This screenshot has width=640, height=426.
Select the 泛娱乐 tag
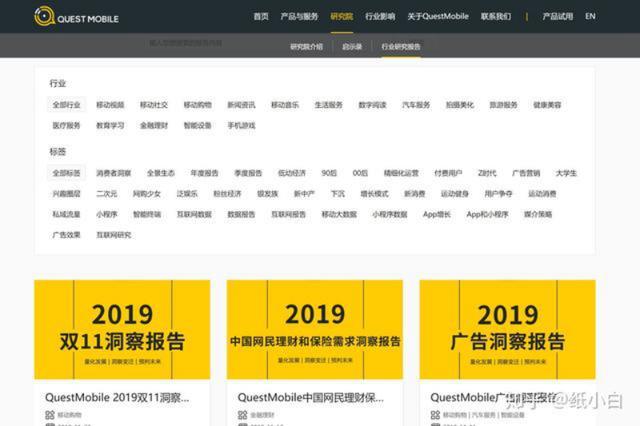click(187, 193)
